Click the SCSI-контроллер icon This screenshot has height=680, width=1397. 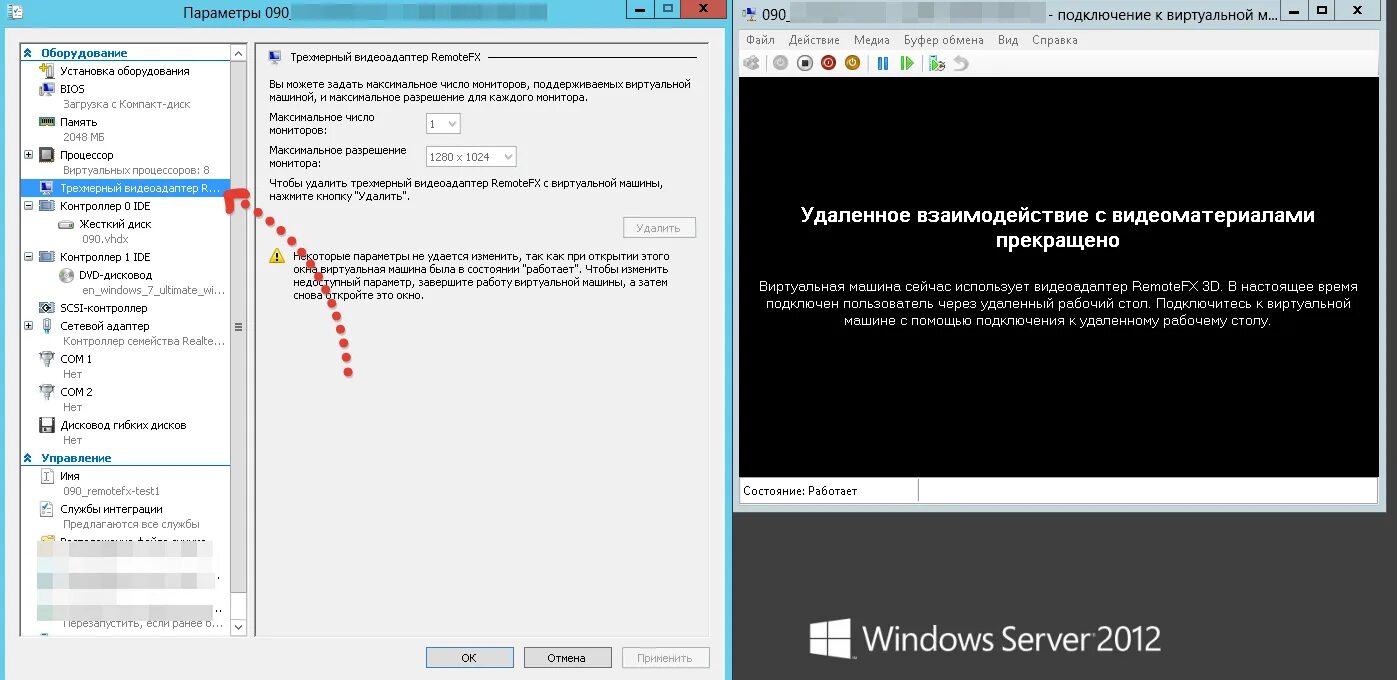point(47,308)
